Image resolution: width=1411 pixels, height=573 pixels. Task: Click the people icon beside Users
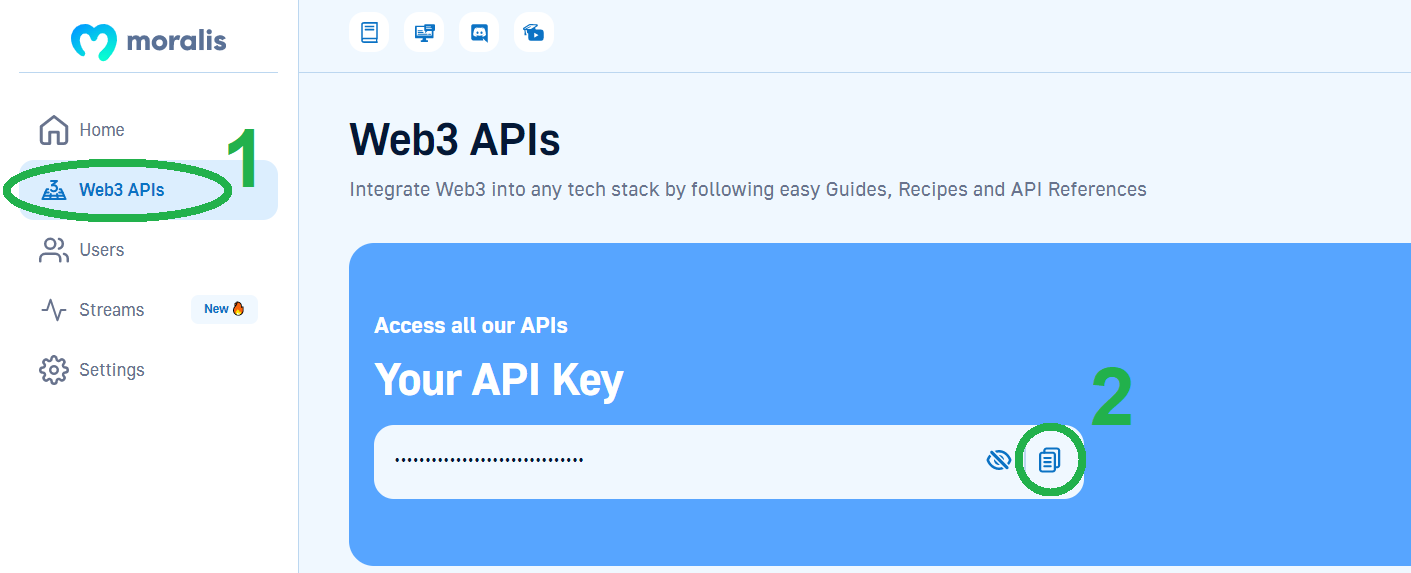pyautogui.click(x=53, y=250)
